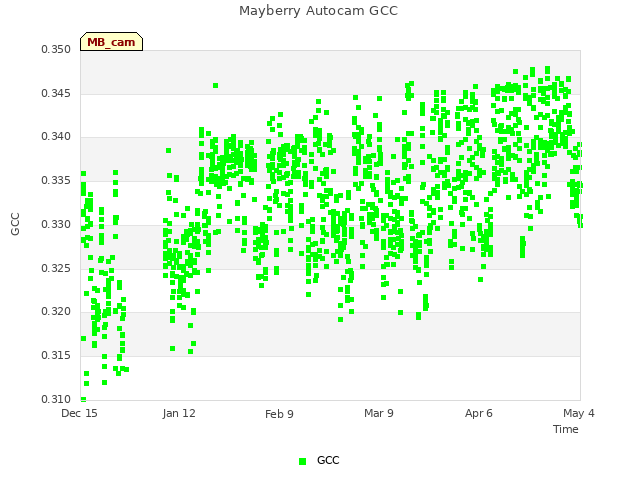The width and height of the screenshot is (640, 480).
Task: Click the Dec 15 x-axis label
Action: (x=79, y=413)
